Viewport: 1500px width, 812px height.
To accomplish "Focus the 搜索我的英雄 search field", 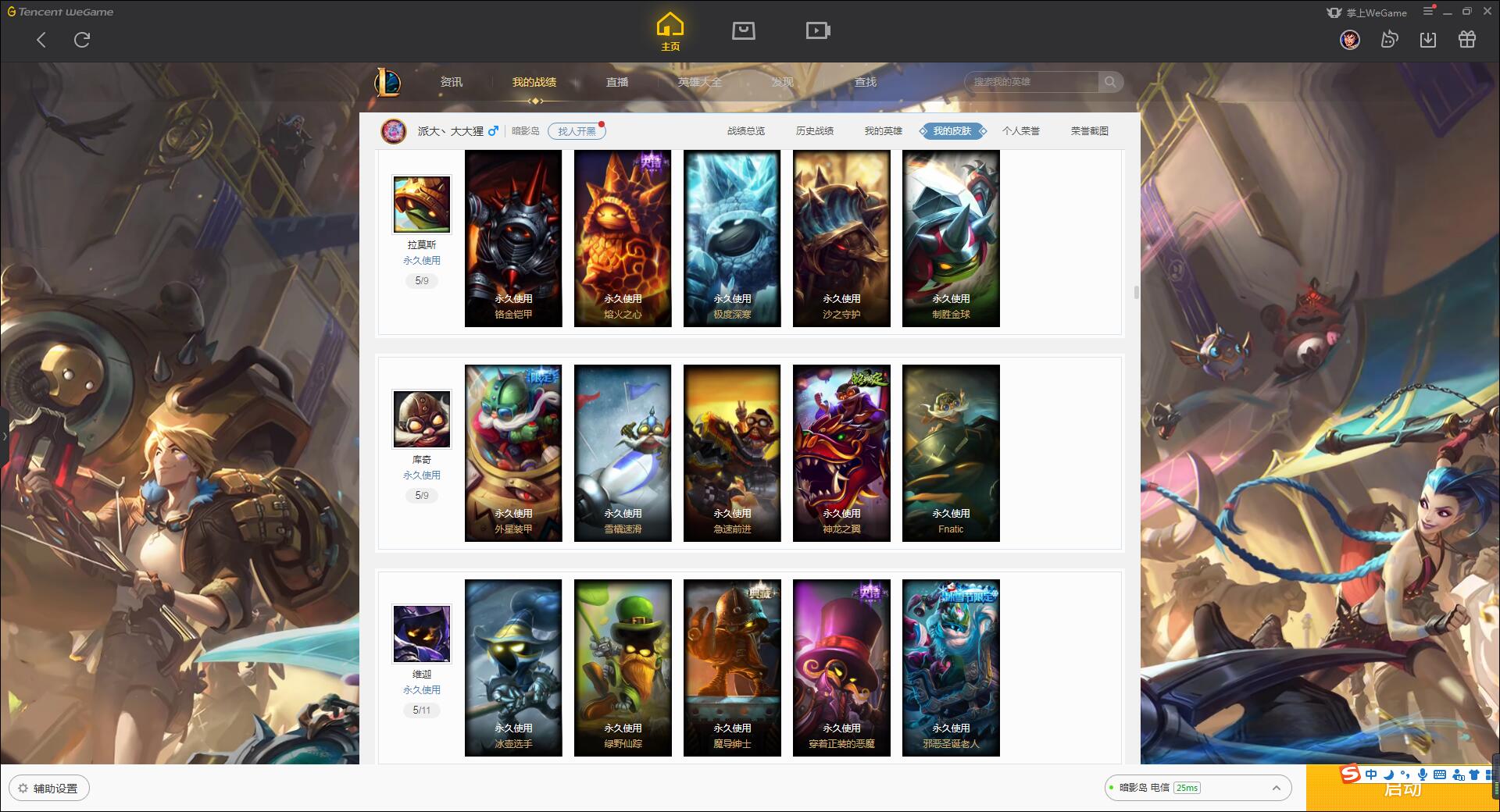I will pos(1031,82).
